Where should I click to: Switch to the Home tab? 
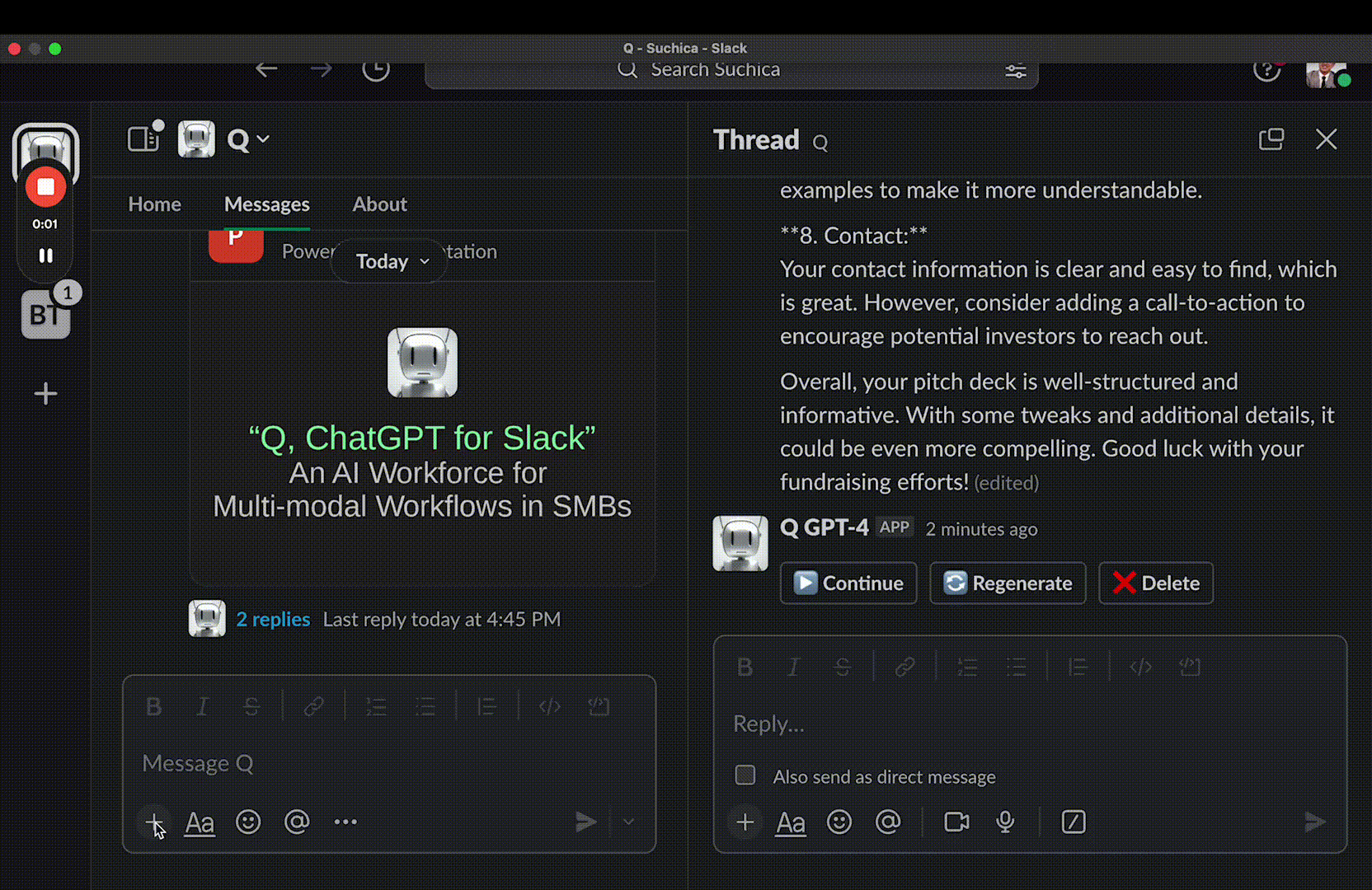coord(154,204)
